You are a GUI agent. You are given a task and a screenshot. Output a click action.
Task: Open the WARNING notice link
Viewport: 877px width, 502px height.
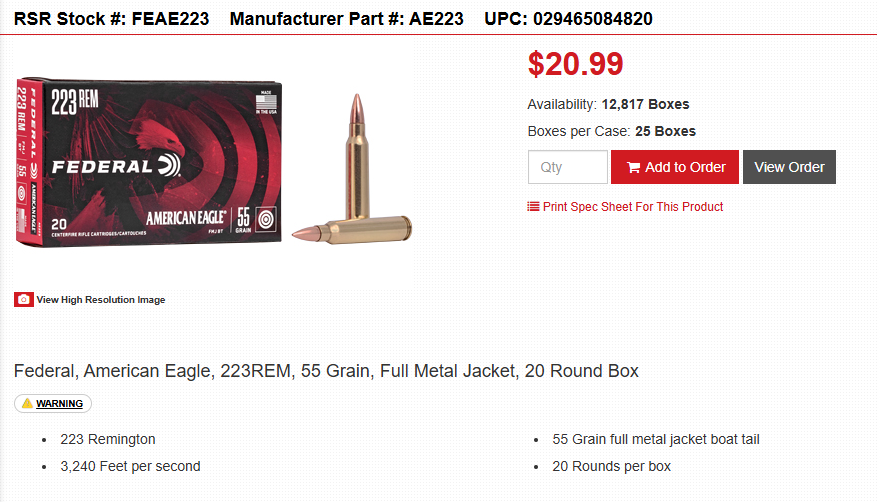(x=59, y=404)
